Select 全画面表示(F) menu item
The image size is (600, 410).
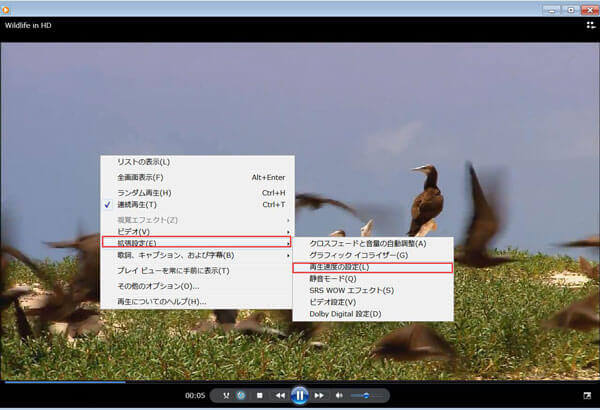197,178
